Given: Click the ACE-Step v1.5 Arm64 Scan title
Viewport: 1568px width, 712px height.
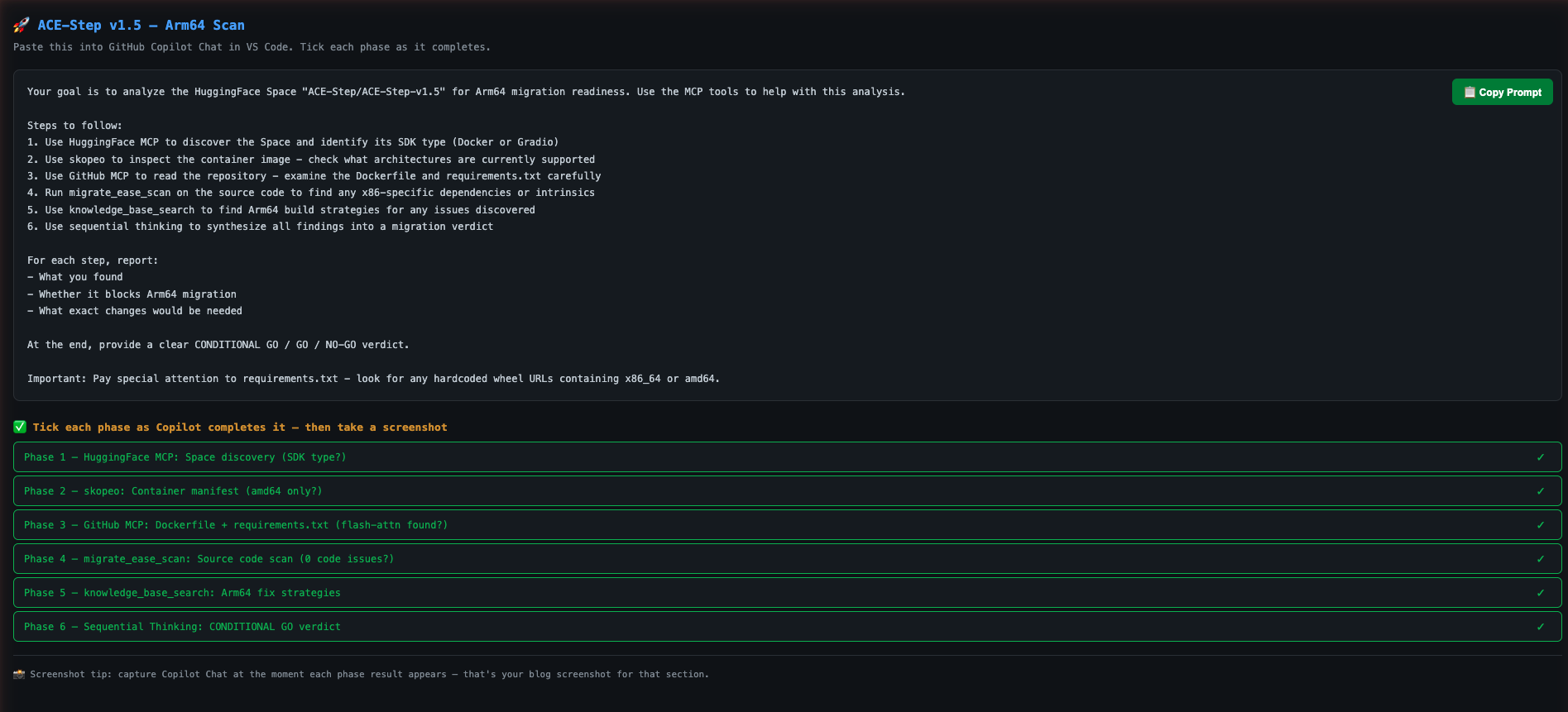Looking at the screenshot, I should pyautogui.click(x=141, y=26).
